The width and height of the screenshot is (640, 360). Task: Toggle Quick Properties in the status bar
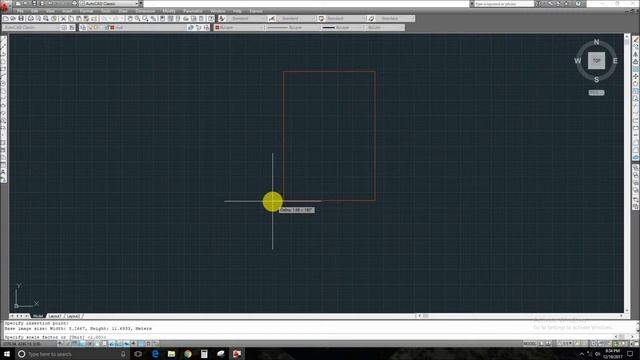pyautogui.click(x=148, y=344)
